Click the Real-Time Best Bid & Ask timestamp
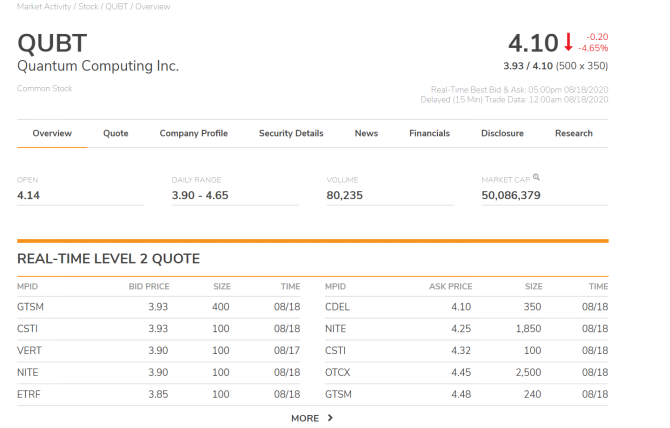This screenshot has height=428, width=670. click(519, 90)
